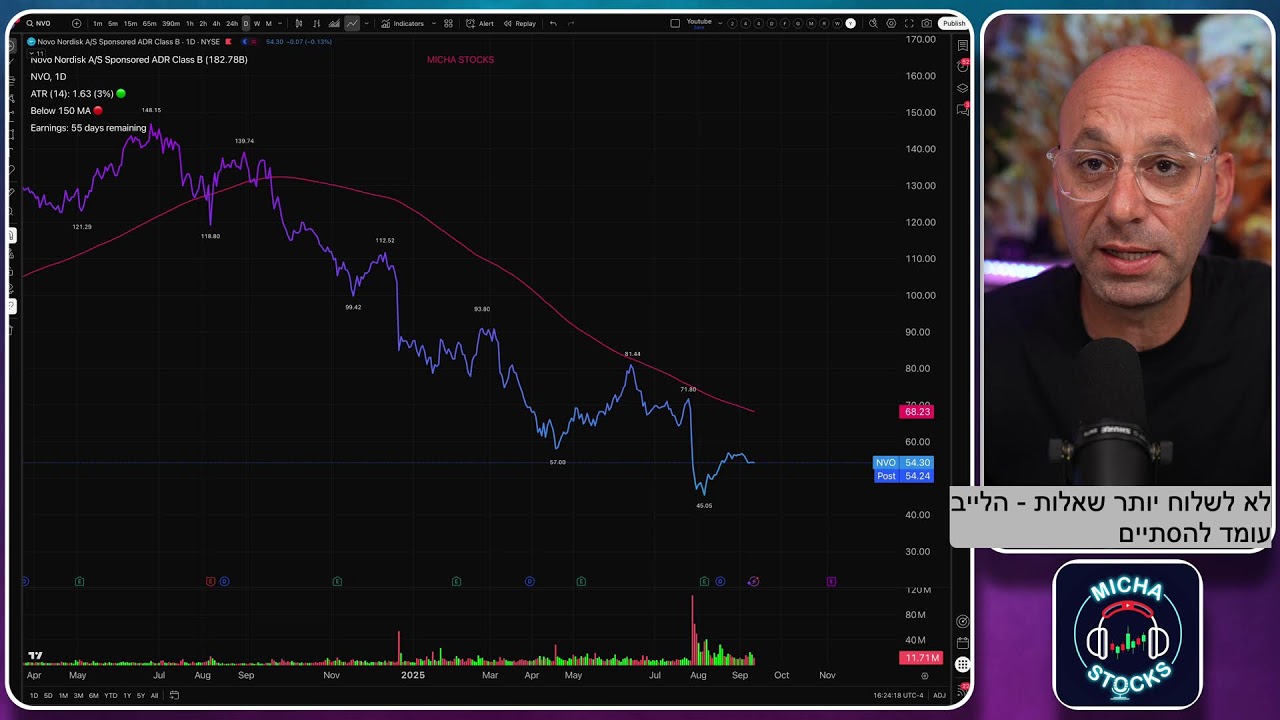Select the 5m timeframe
Image resolution: width=1280 pixels, height=720 pixels.
click(113, 23)
